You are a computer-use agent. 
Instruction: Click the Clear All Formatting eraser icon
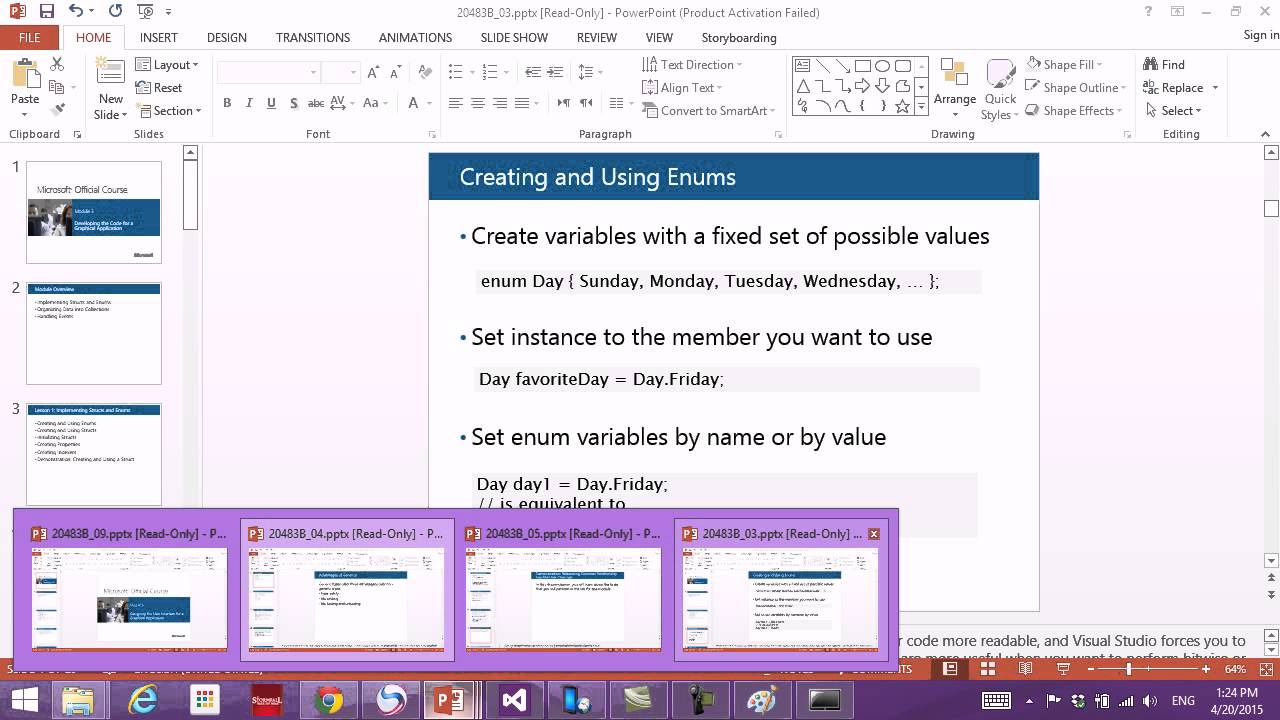pos(425,72)
